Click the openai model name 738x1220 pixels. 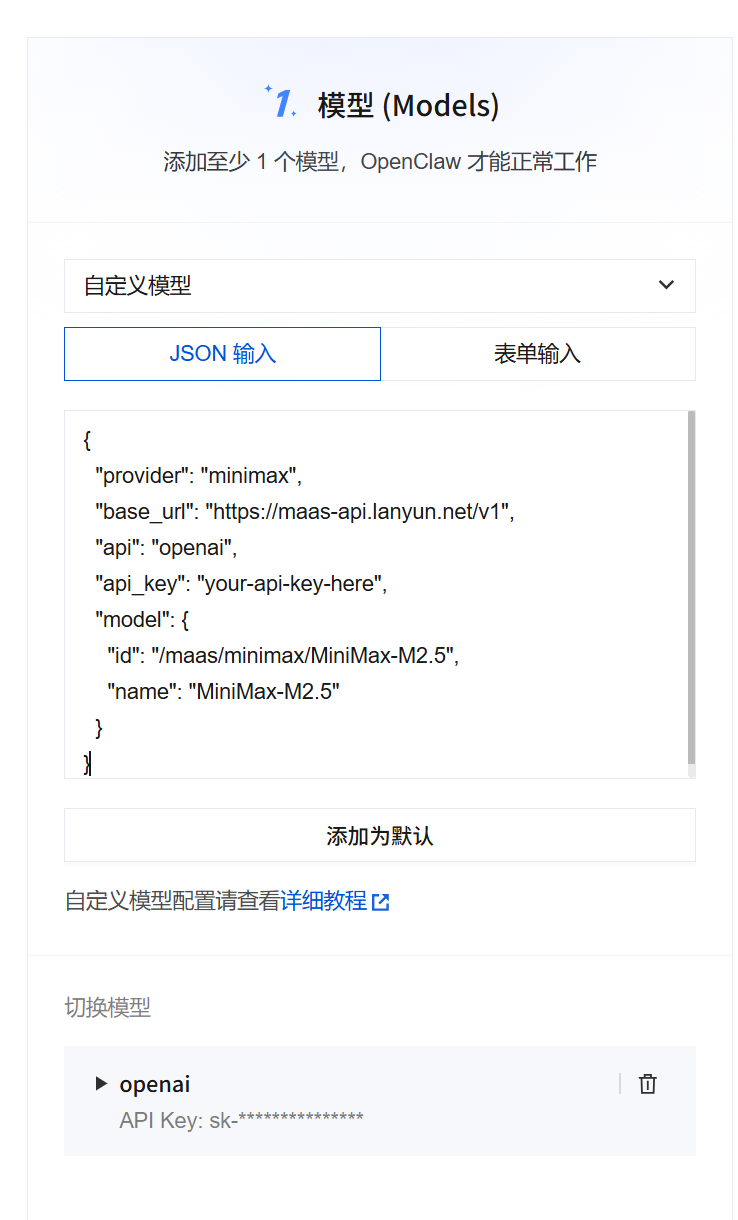click(155, 1084)
